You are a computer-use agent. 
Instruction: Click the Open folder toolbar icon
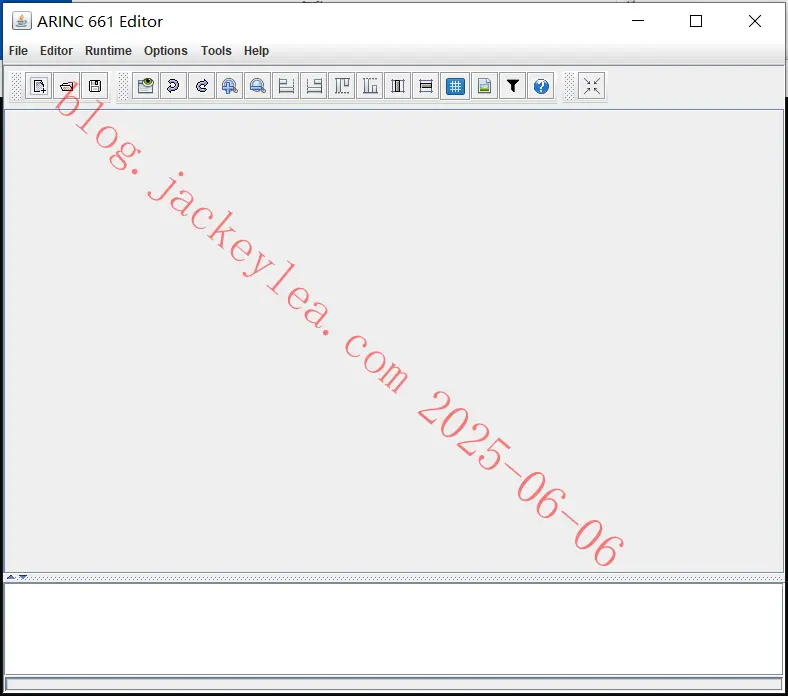(x=66, y=86)
